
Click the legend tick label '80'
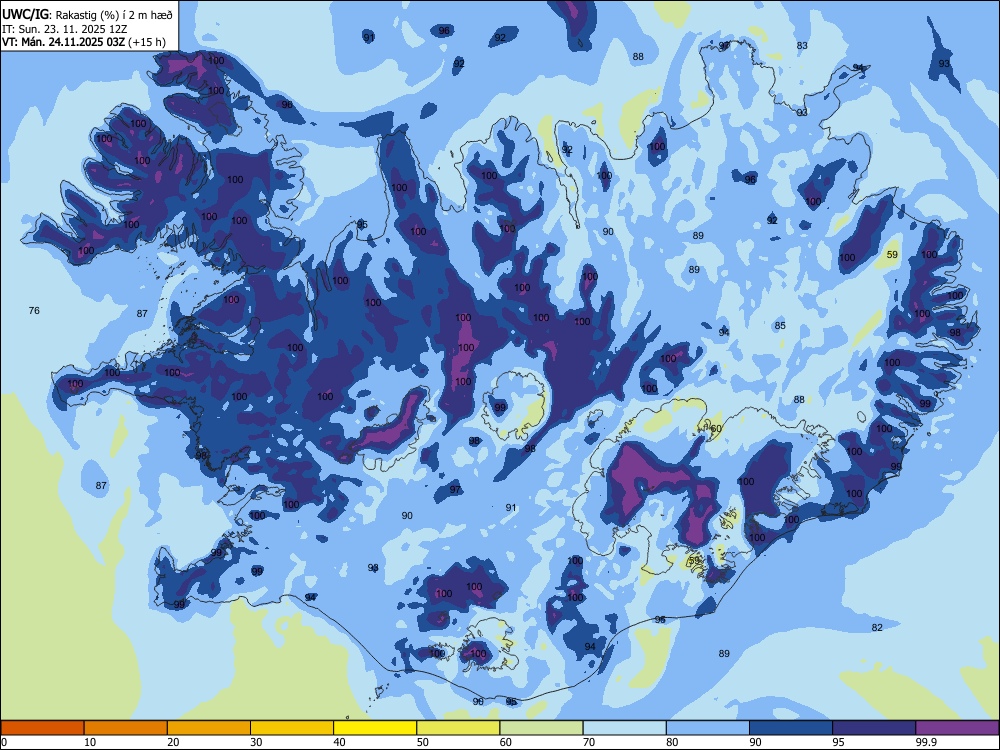[672, 742]
